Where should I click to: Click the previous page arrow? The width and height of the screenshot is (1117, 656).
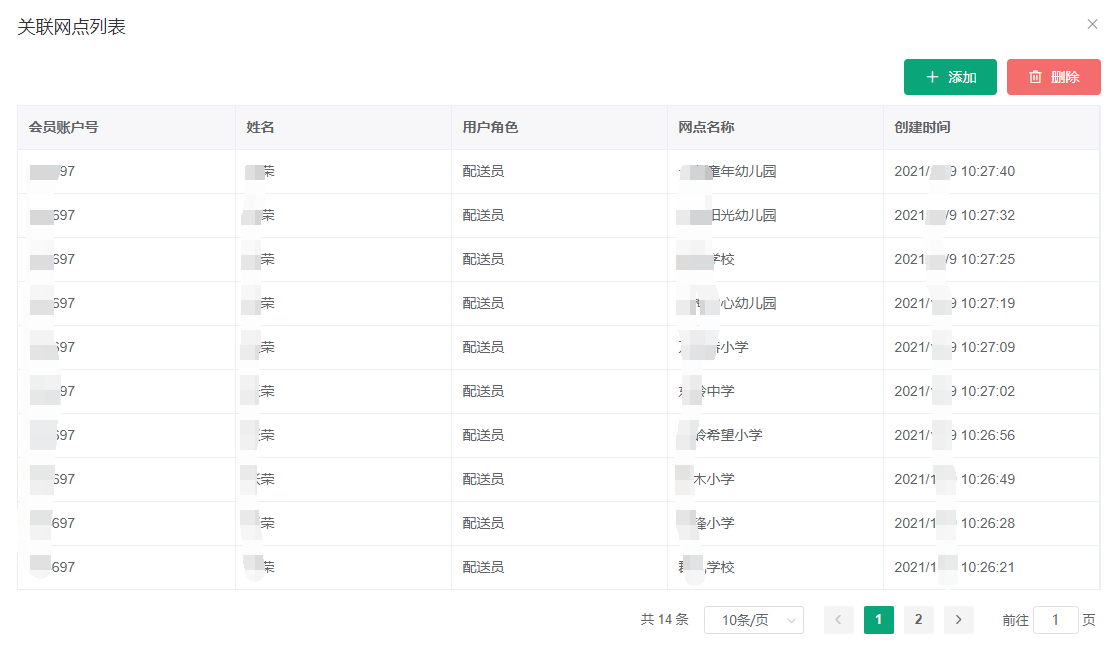click(x=838, y=620)
